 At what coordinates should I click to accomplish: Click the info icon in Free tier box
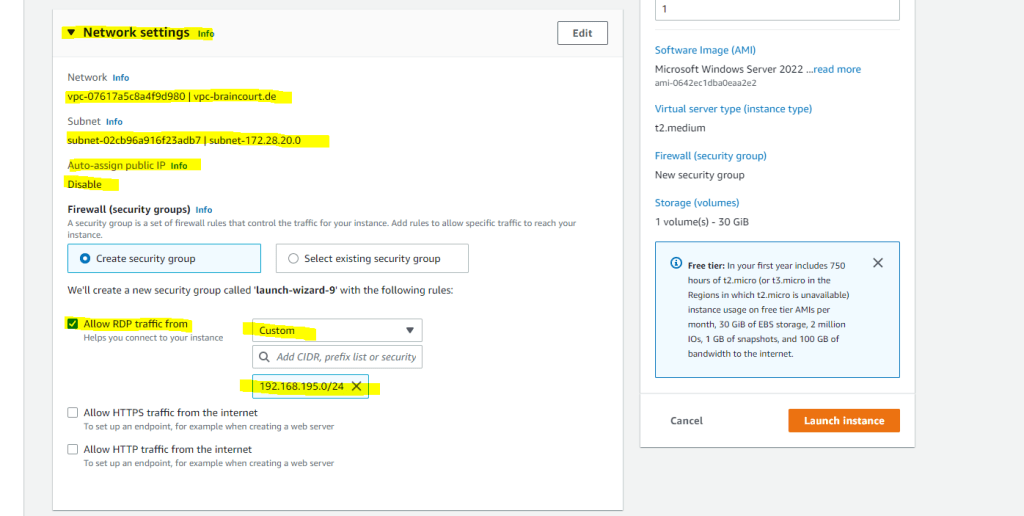point(676,263)
